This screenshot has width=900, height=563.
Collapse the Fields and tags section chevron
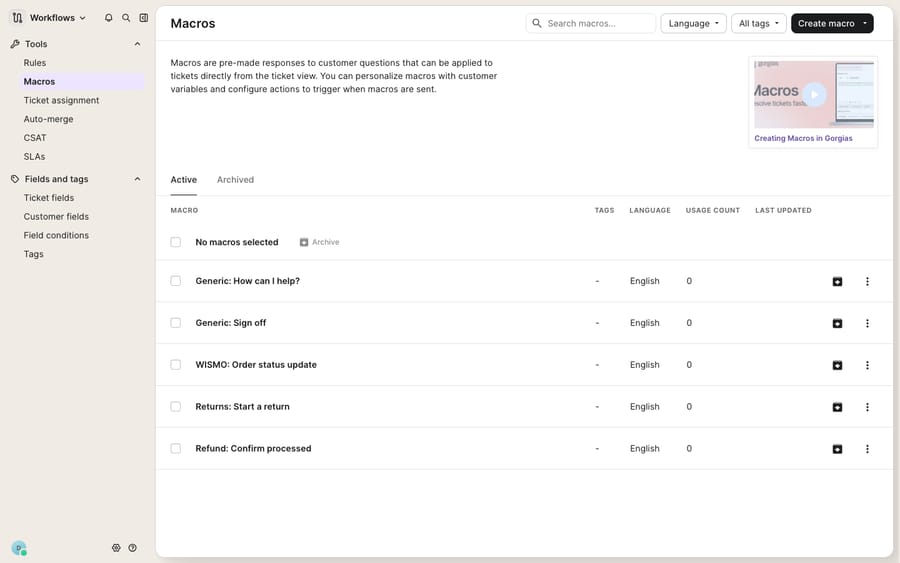[x=137, y=179]
